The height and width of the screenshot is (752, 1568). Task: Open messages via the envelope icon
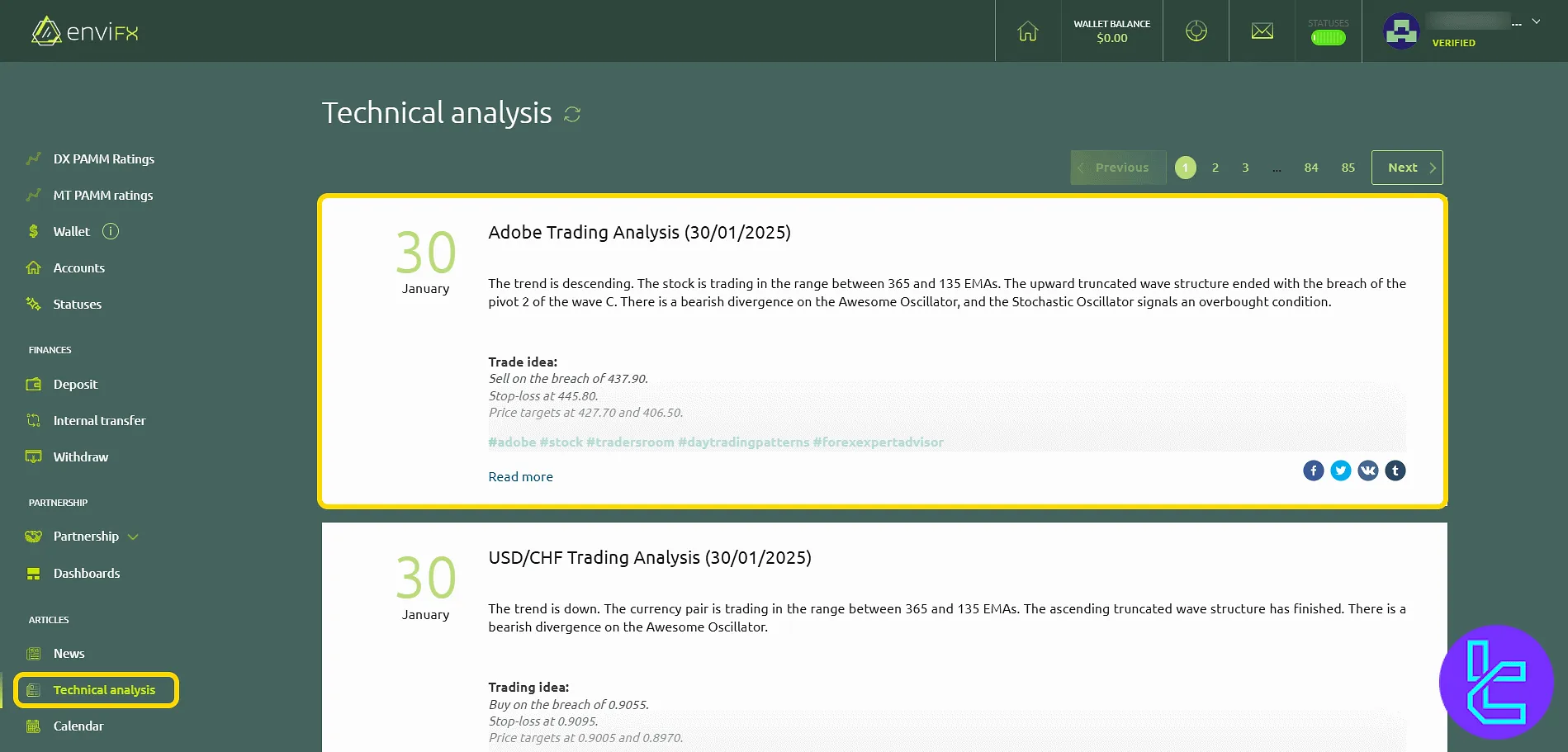[1261, 30]
